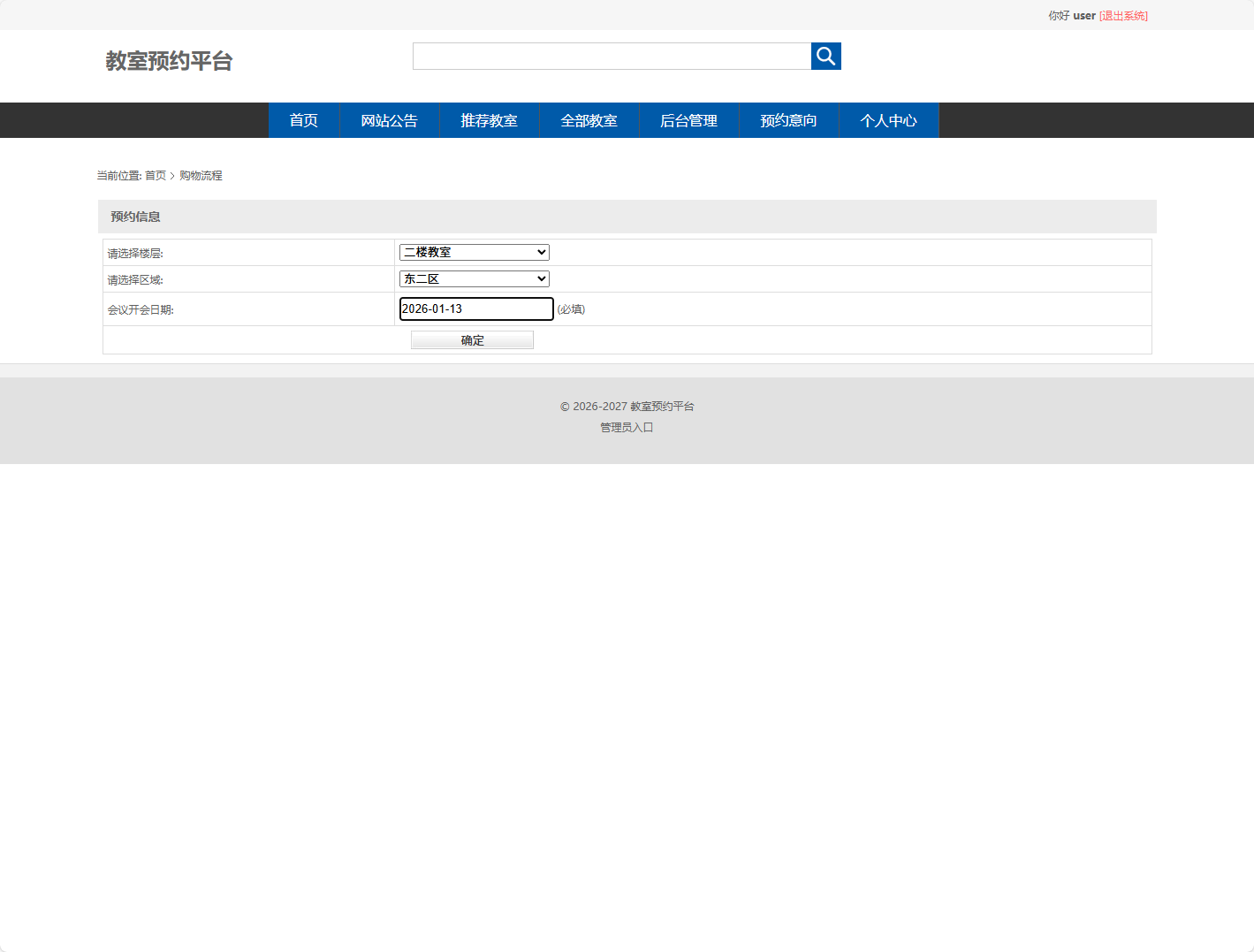The image size is (1254, 952).
Task: Select 全部教室 in the navigation bar
Action: coord(589,120)
